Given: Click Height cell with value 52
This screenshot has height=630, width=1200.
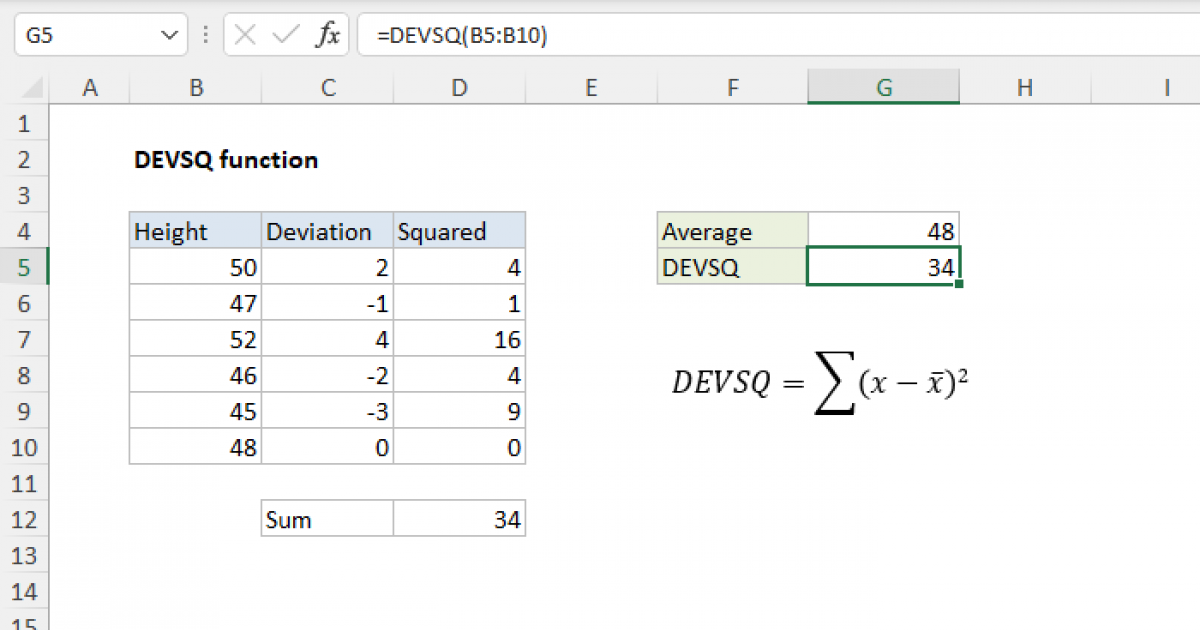Looking at the screenshot, I should (x=196, y=340).
